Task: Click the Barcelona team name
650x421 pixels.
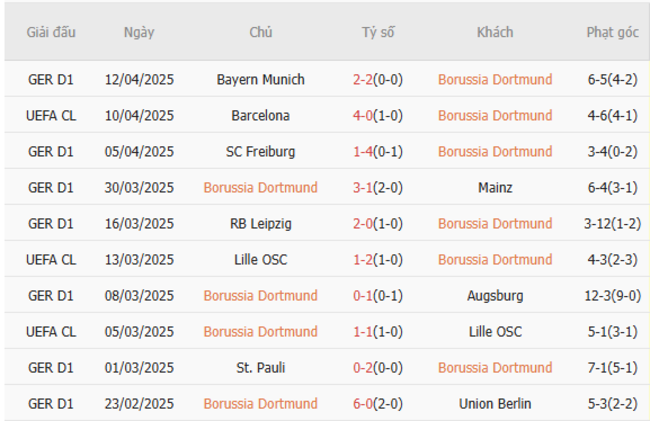Action: click(x=260, y=116)
